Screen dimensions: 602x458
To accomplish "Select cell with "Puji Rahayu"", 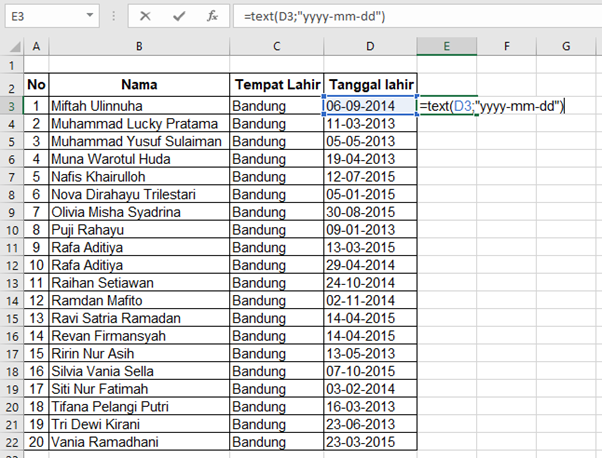I will 139,230.
